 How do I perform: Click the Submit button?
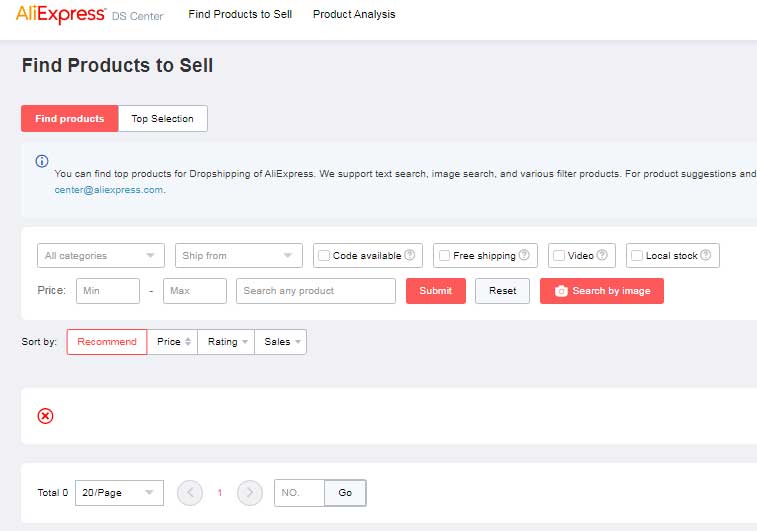click(x=435, y=291)
